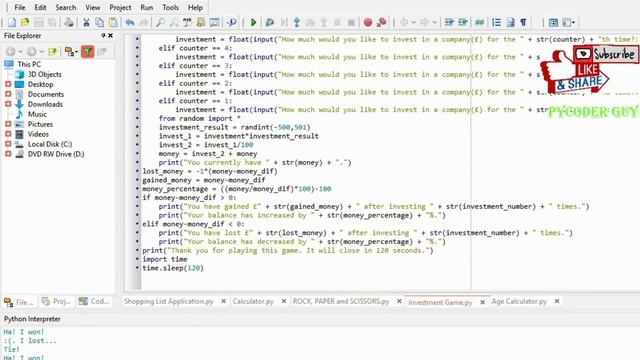Switch to ROCK, PAPER and SCISSORS.py tab
Viewport: 640px width, 360px height.
(x=341, y=301)
